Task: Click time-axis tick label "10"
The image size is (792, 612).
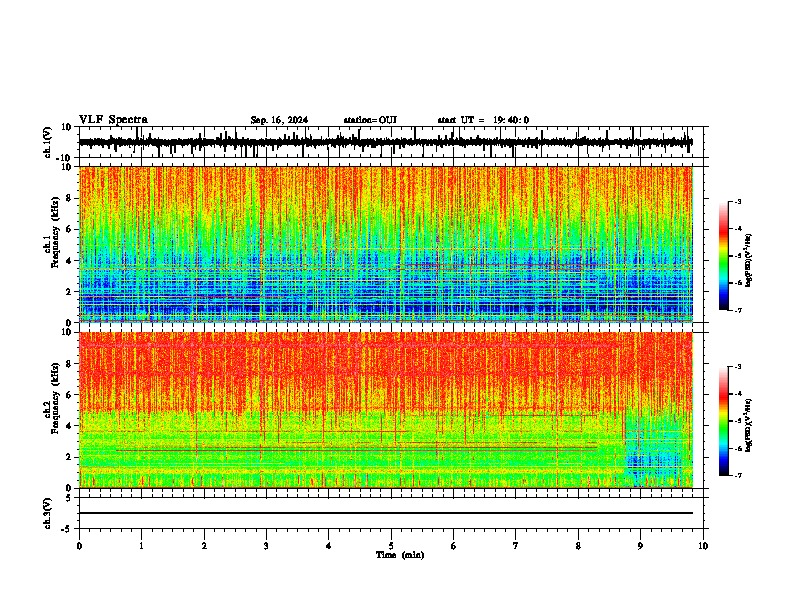Action: (703, 546)
